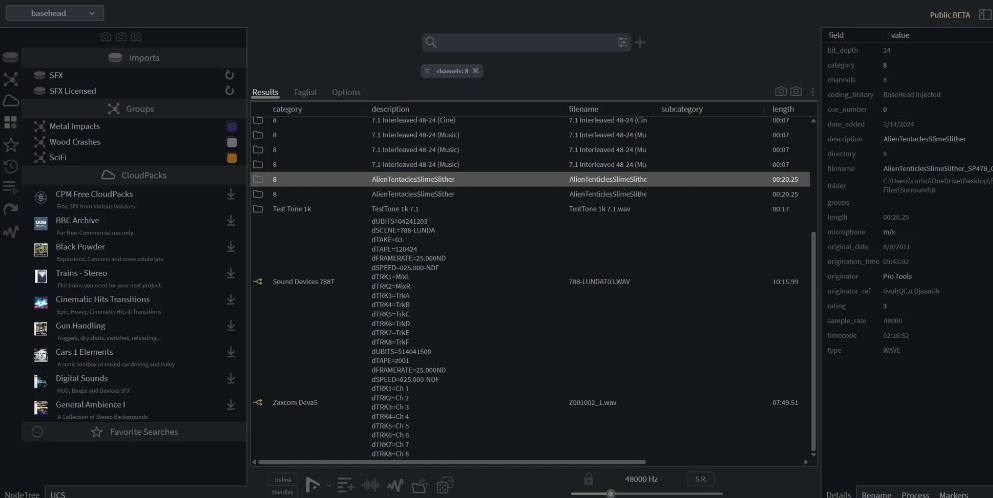This screenshot has width=993, height=498.
Task: Switch to the Taglist tab
Action: click(305, 92)
